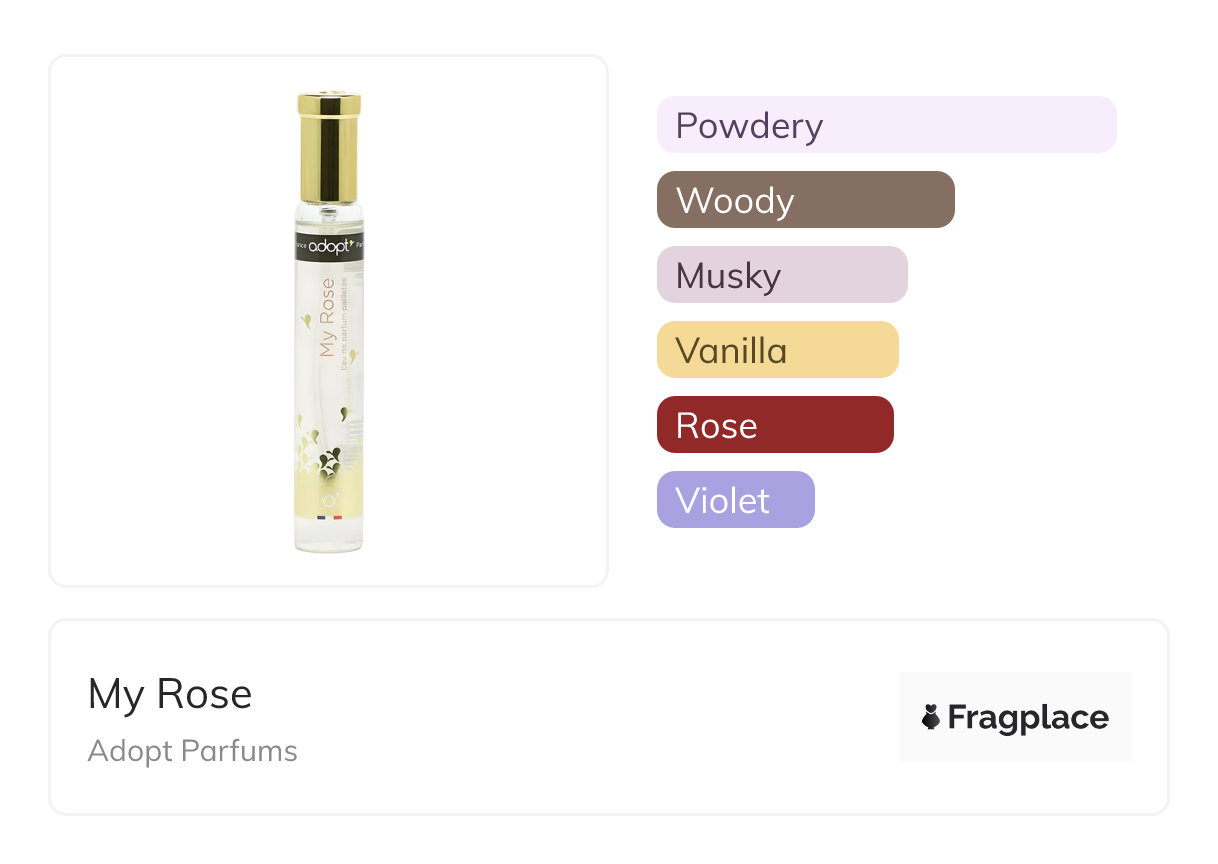The image size is (1218, 864).
Task: Click the Fragplace perfume bottle logo icon
Action: point(931,717)
